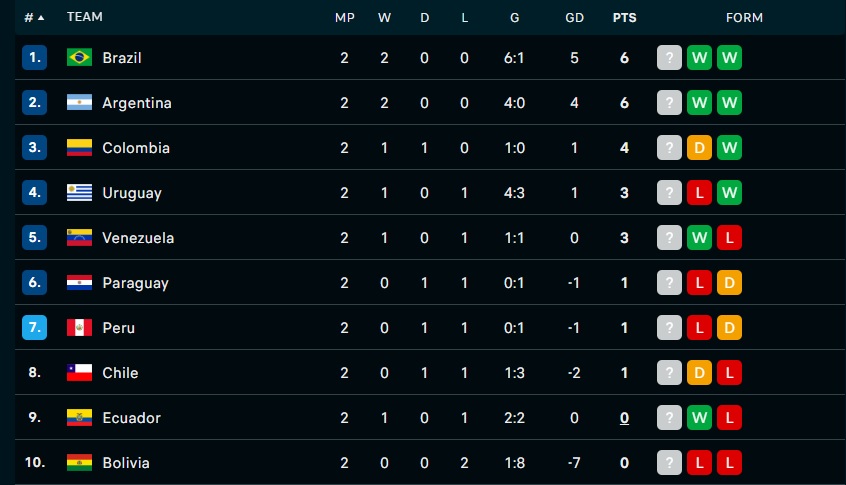The width and height of the screenshot is (846, 485).
Task: Open the Ecuador team link
Action: [x=132, y=418]
